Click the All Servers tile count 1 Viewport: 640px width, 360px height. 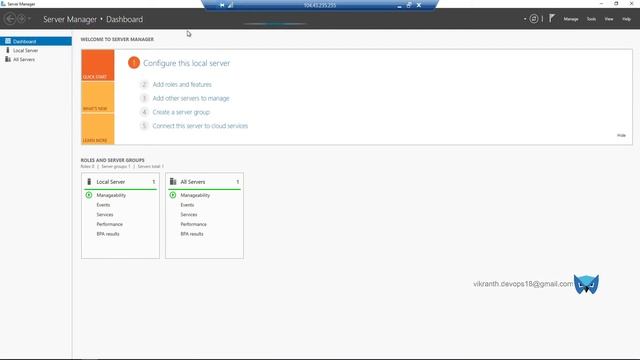pos(238,182)
